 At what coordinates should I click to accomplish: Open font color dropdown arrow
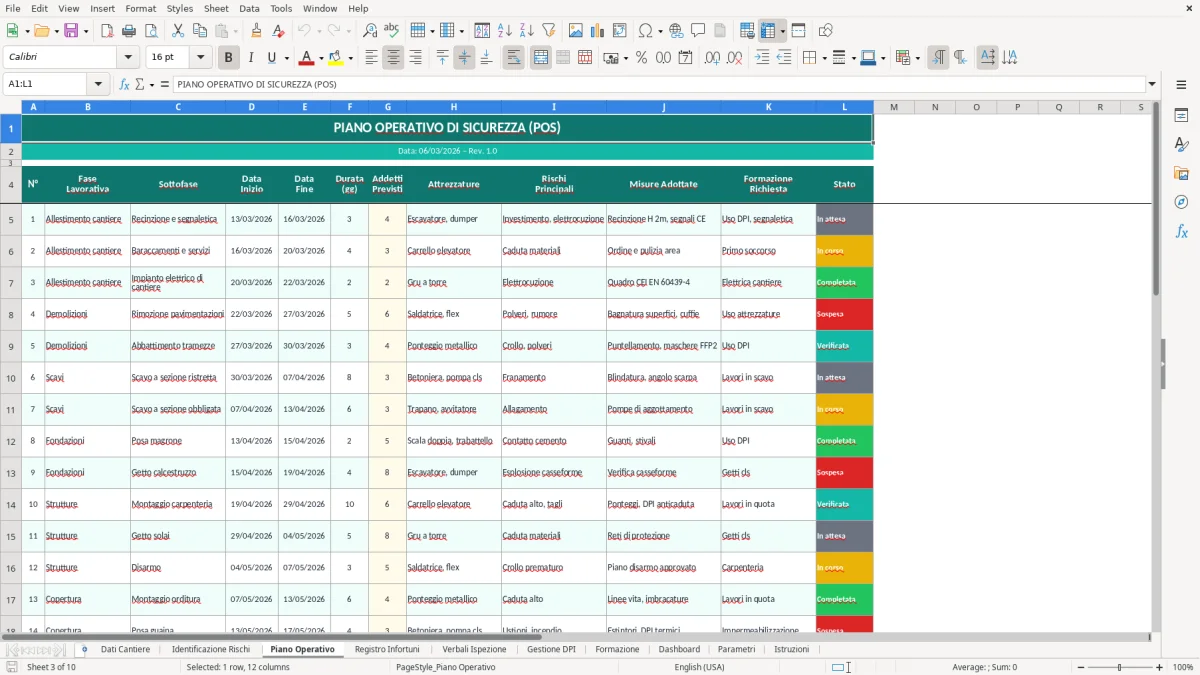point(322,58)
